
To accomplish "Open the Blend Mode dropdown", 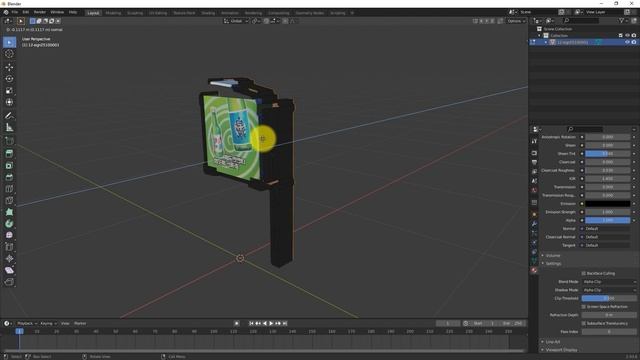I will point(609,282).
